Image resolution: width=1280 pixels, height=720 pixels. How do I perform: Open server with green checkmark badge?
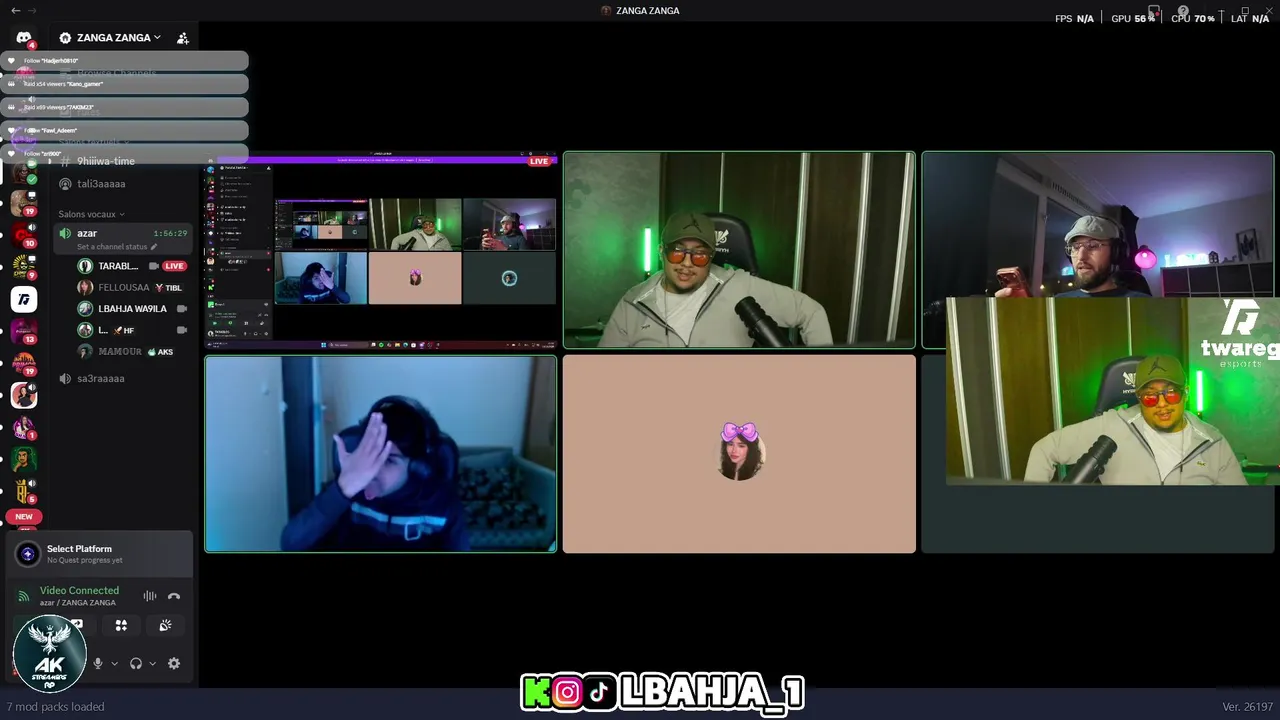pos(24,172)
